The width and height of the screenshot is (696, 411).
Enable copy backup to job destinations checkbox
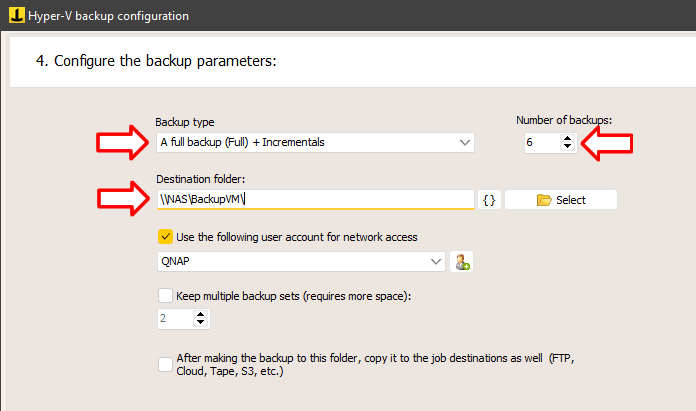(x=165, y=364)
